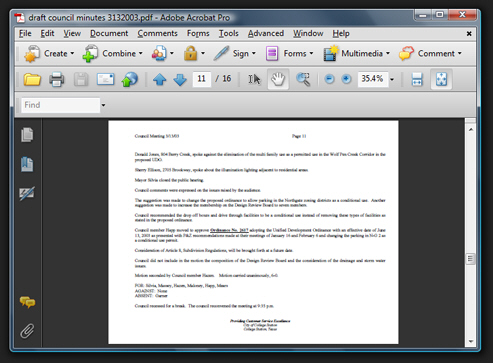Click the Secure padlock icon
Viewport: 493px width, 363px height.
[x=191, y=53]
